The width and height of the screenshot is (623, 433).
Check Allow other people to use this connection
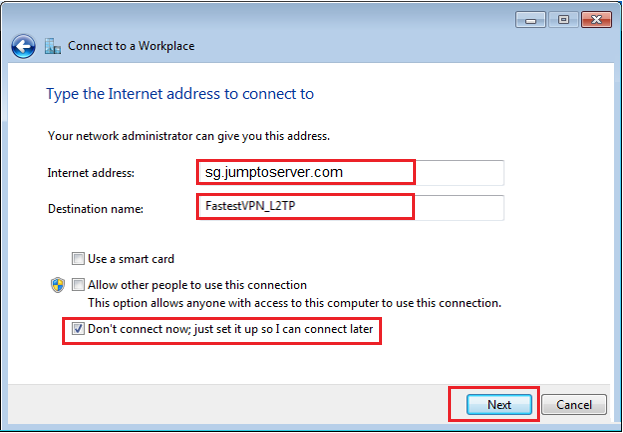(x=78, y=285)
